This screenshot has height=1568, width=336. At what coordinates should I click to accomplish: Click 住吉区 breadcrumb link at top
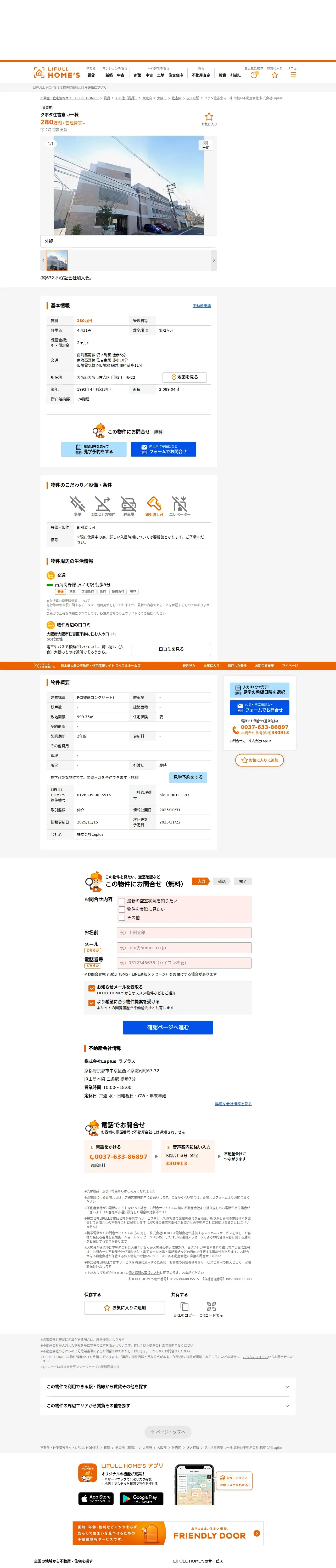pos(176,98)
